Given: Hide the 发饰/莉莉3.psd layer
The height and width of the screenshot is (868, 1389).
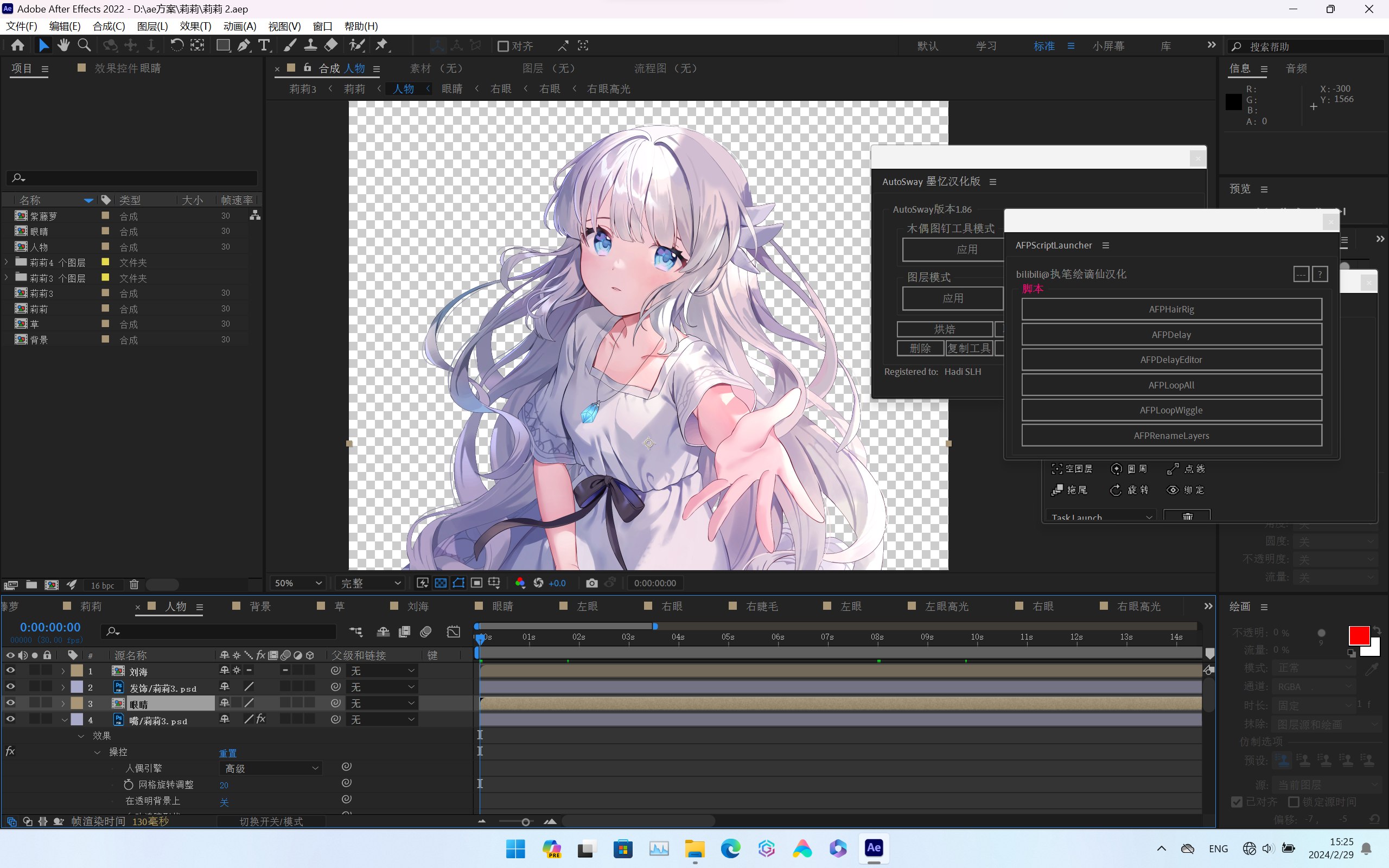Looking at the screenshot, I should click(10, 687).
